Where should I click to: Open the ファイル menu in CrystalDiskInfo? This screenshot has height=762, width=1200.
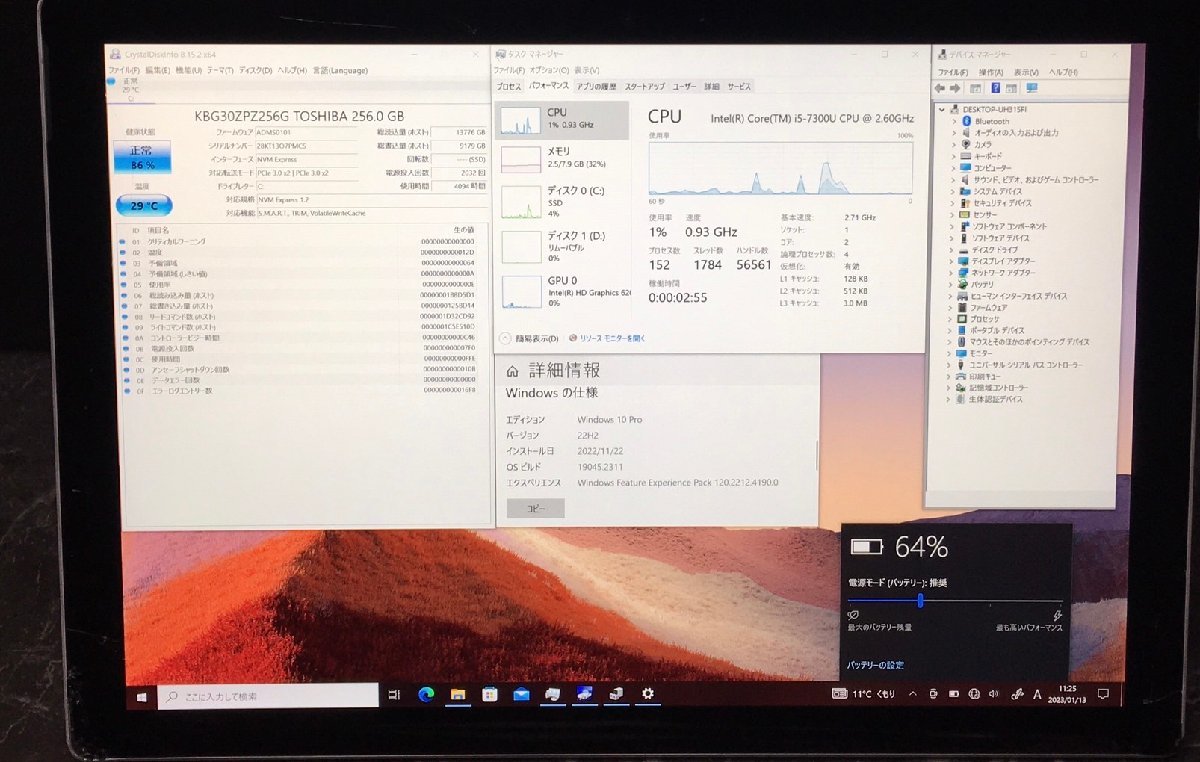coord(123,71)
